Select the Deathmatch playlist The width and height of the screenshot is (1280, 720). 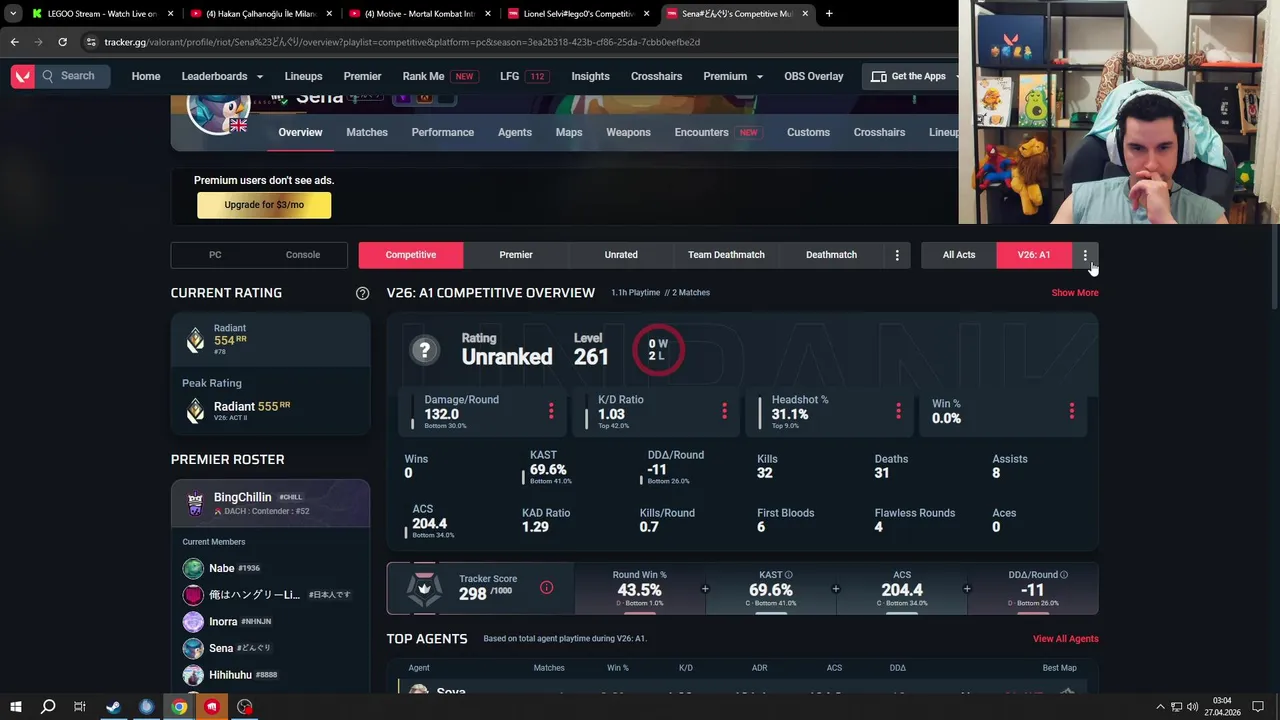tap(831, 255)
